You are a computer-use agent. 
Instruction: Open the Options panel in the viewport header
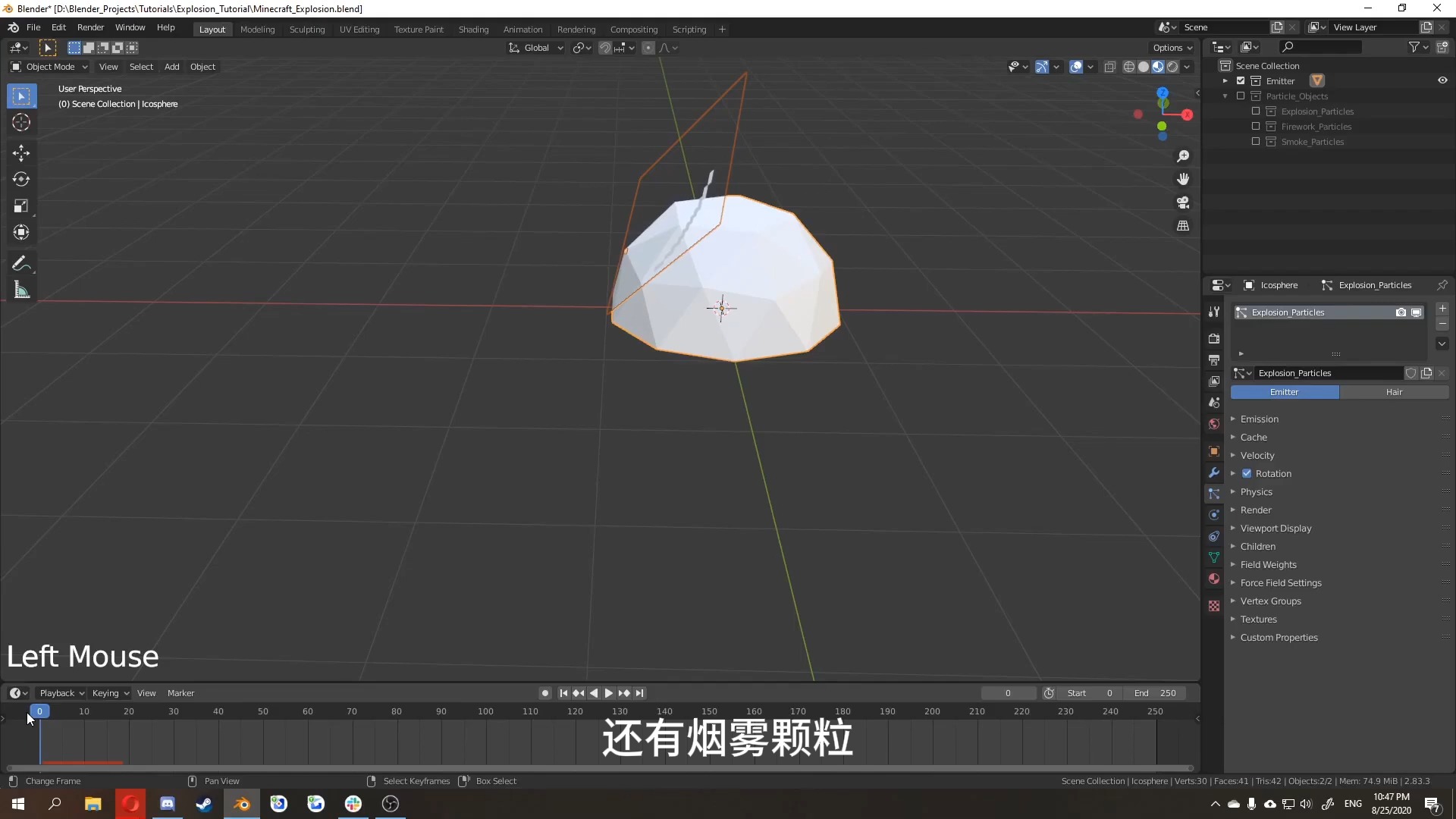click(1172, 47)
